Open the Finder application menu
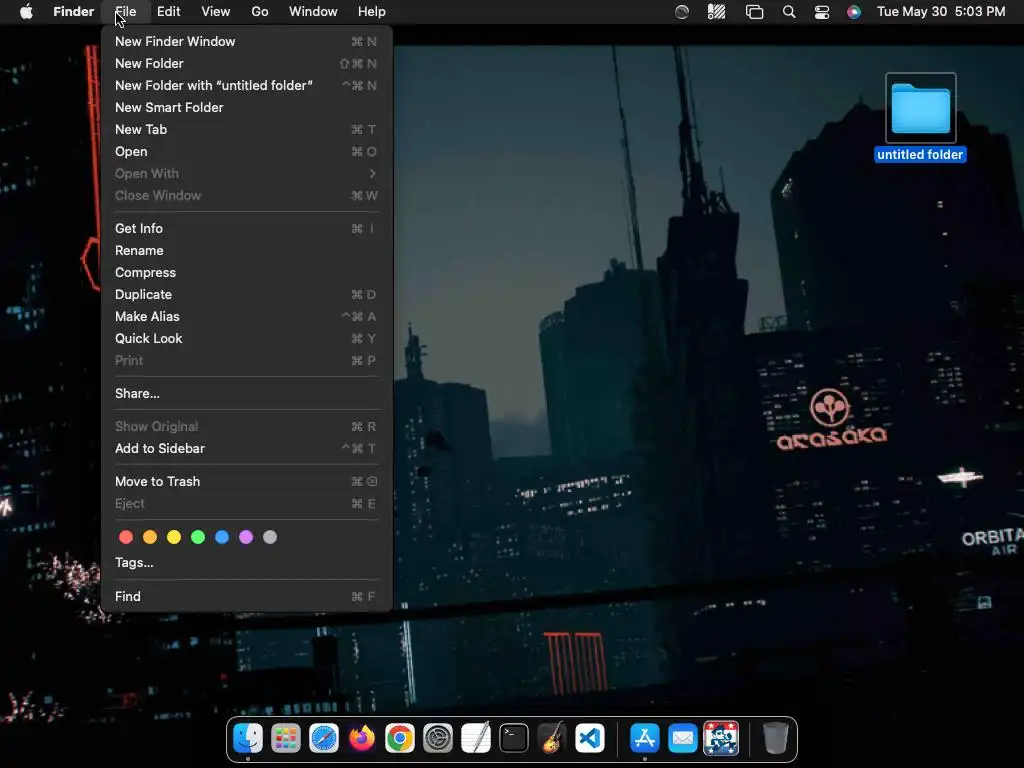Image resolution: width=1024 pixels, height=768 pixels. (x=73, y=12)
